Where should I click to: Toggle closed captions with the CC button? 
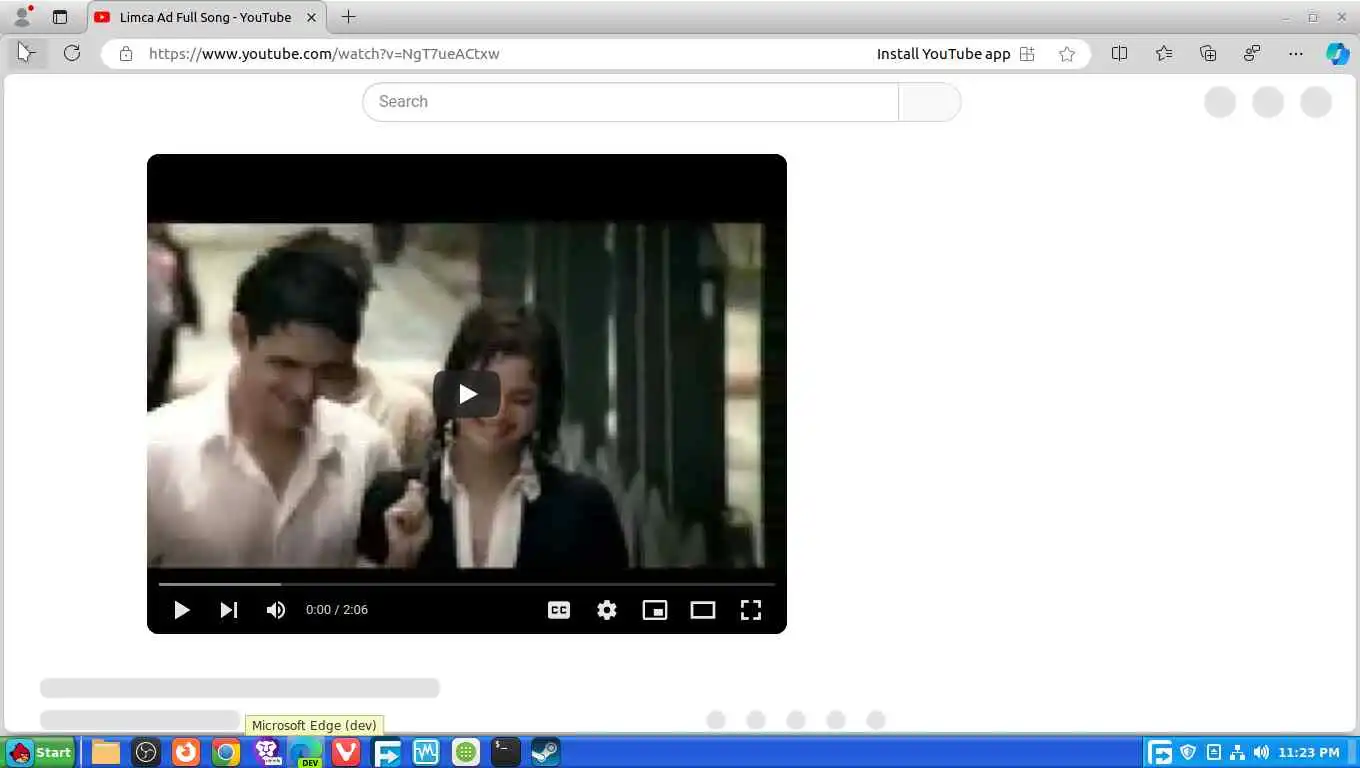click(x=559, y=610)
